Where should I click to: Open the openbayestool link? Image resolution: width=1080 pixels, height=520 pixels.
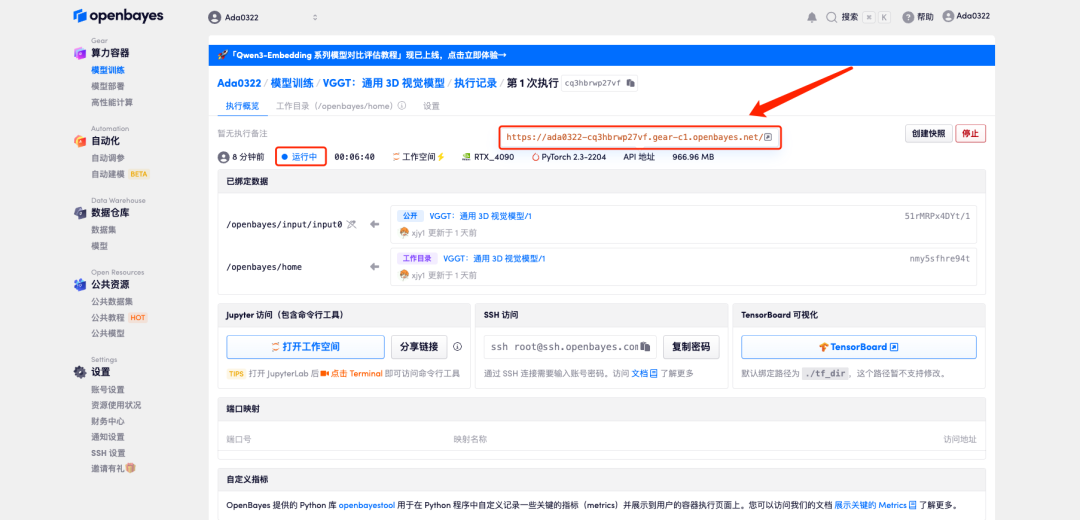[366, 505]
